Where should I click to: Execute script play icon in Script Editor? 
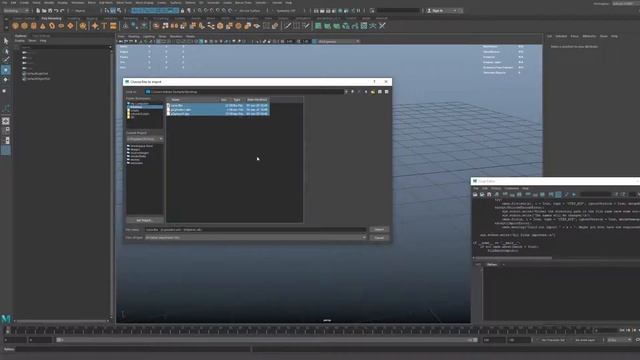[x=573, y=195]
